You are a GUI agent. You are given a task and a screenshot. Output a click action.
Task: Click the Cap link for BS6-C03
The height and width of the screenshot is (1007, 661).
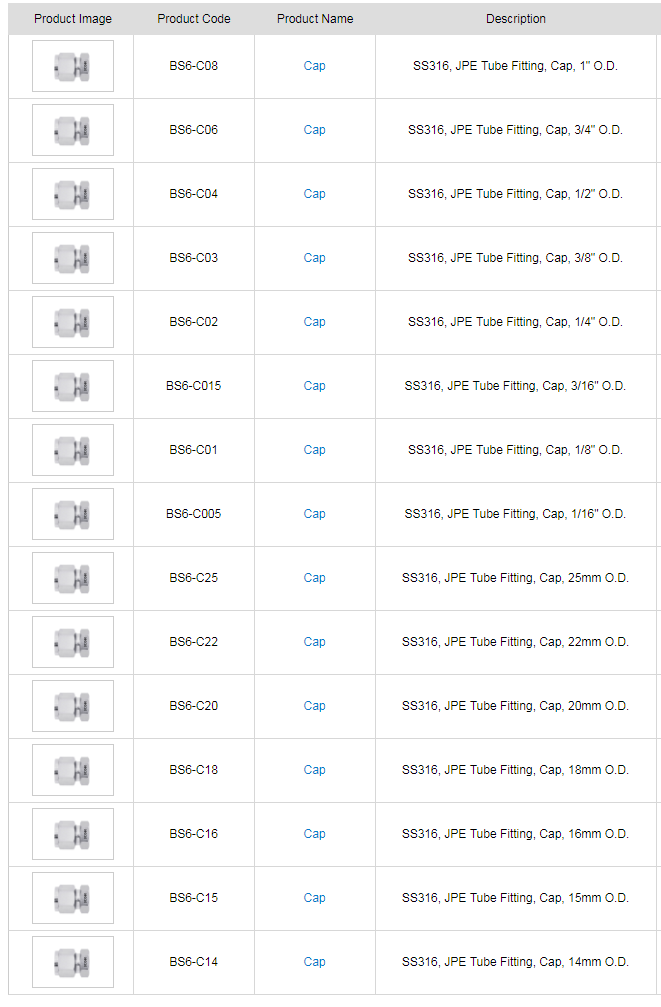point(314,258)
